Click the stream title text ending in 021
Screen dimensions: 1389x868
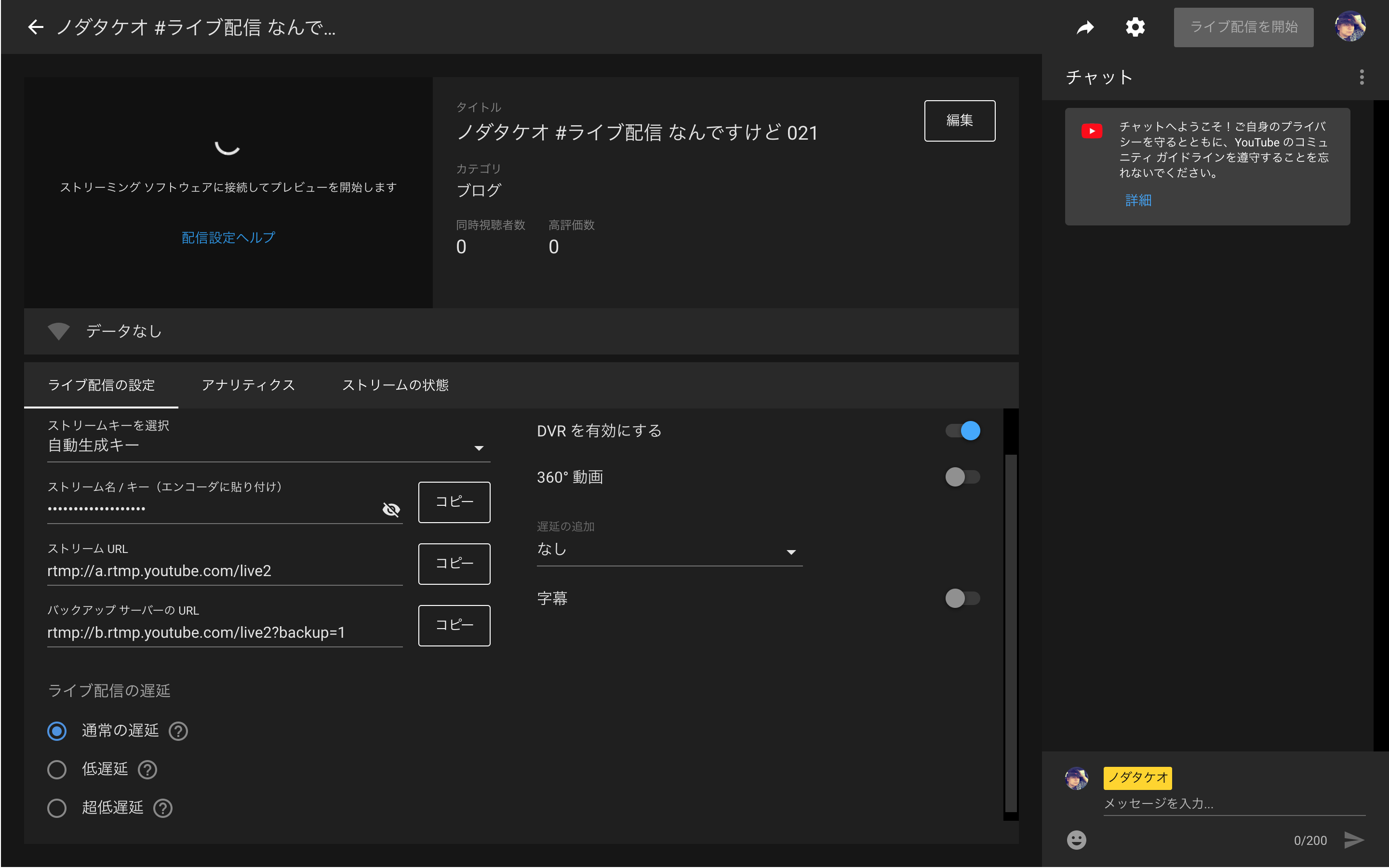637,132
